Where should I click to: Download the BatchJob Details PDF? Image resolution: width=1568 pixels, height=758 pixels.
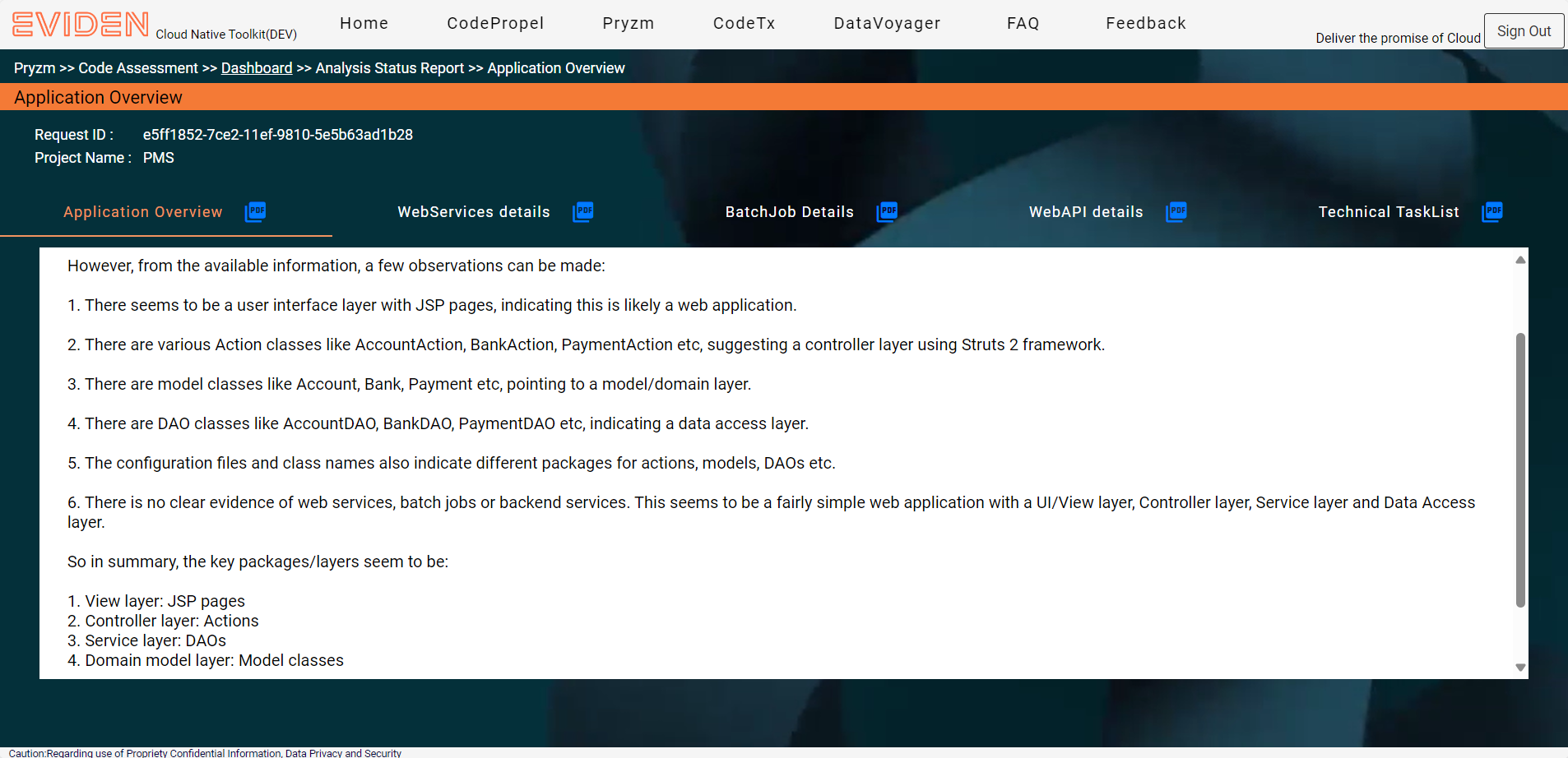point(887,212)
